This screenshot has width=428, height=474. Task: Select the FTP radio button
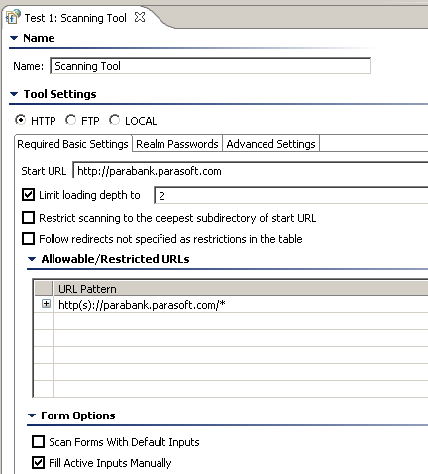[x=70, y=120]
